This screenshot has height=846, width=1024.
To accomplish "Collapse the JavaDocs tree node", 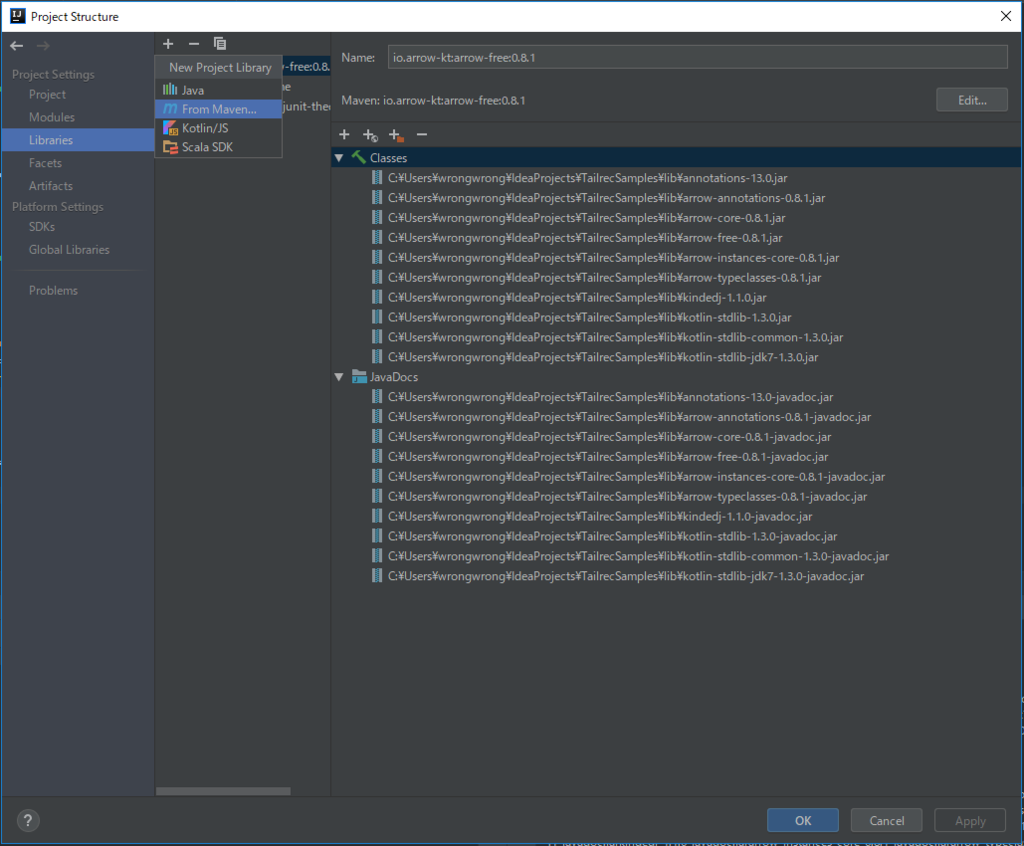I will pos(339,377).
